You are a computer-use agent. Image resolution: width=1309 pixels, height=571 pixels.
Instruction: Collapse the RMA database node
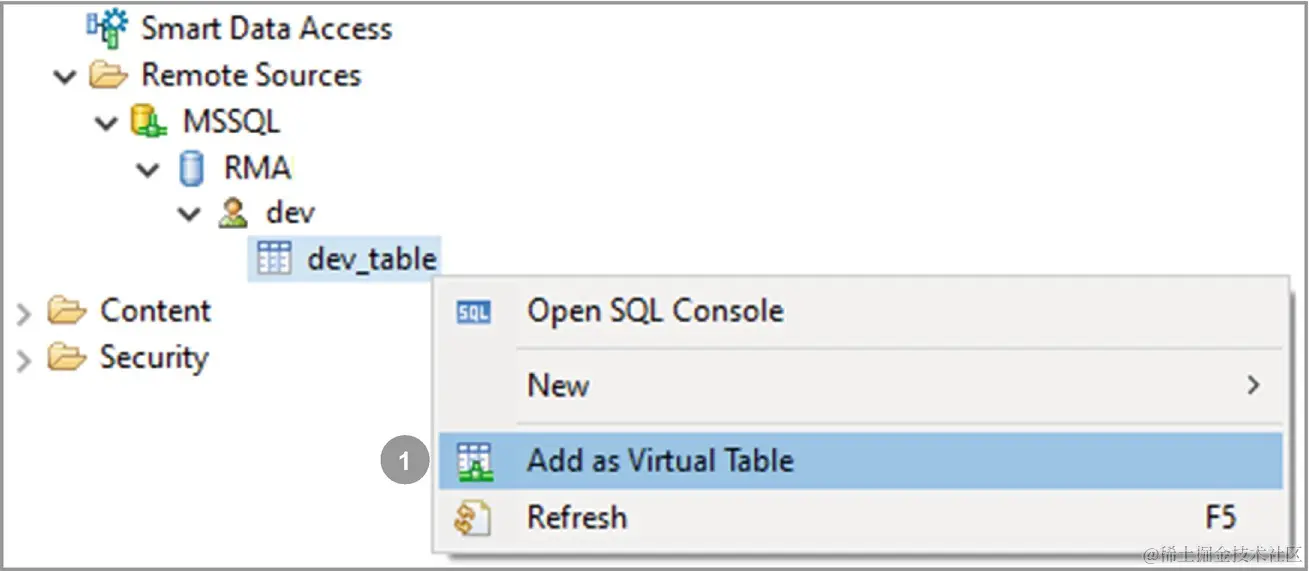coord(148,169)
